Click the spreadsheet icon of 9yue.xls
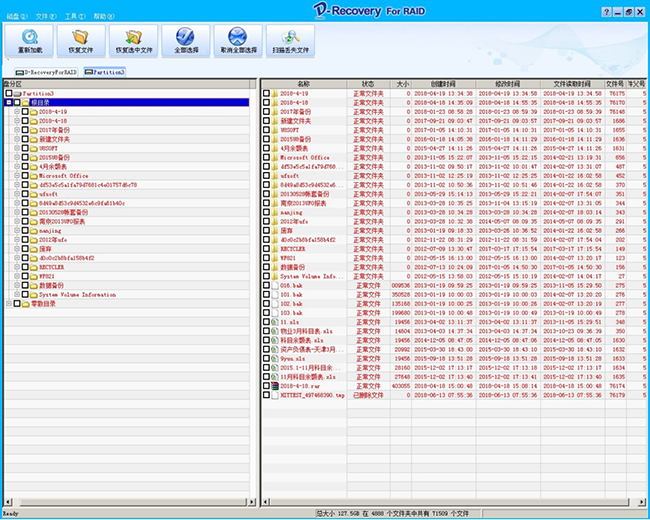 [274, 358]
